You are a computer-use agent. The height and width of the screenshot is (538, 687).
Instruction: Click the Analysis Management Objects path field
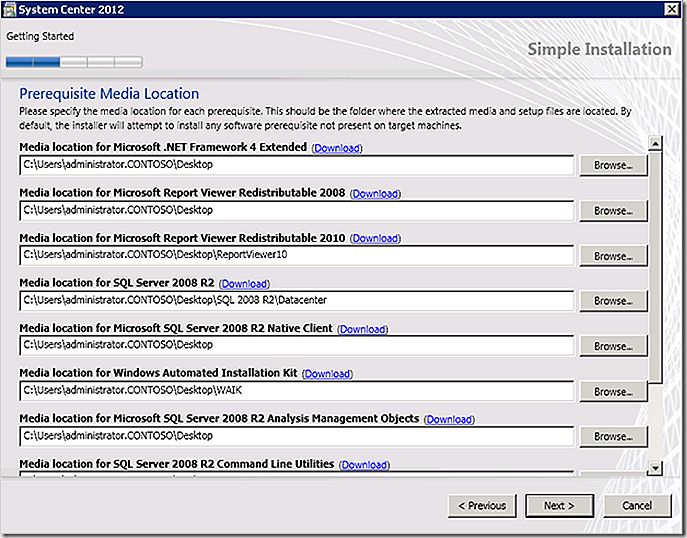pyautogui.click(x=297, y=436)
